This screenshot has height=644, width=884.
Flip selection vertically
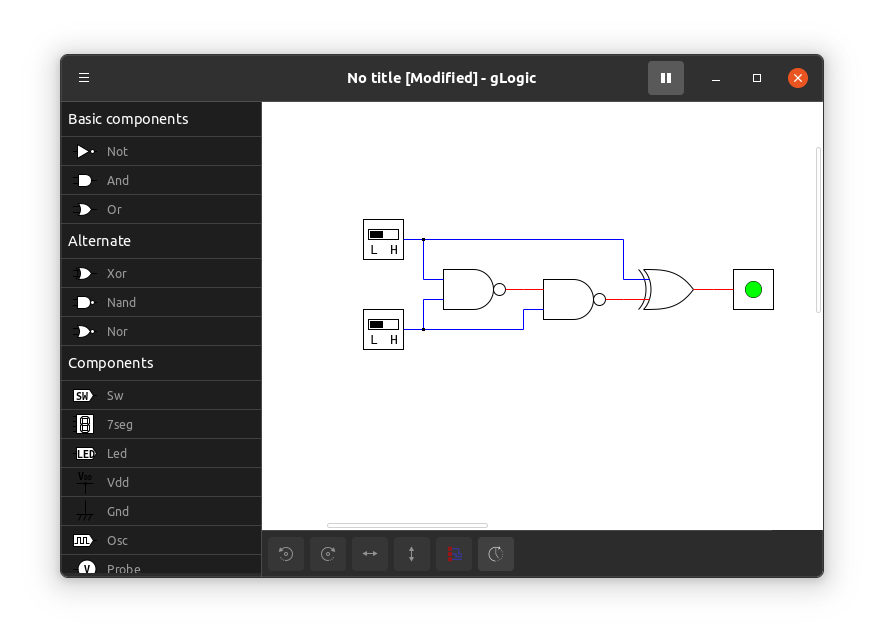412,554
